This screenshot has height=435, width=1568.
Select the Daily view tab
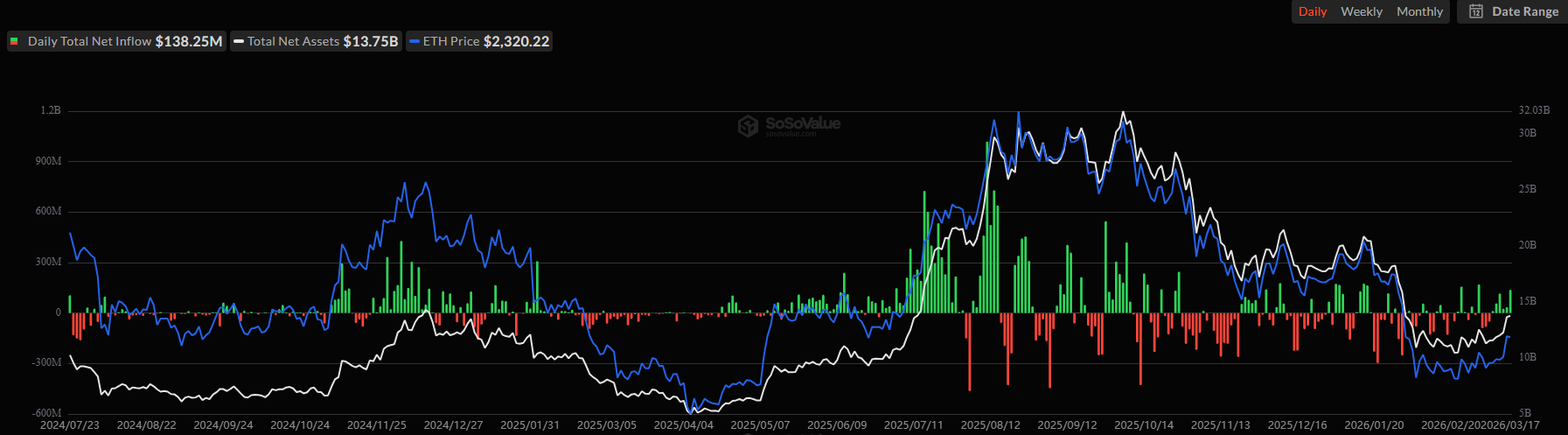pyautogui.click(x=1312, y=11)
